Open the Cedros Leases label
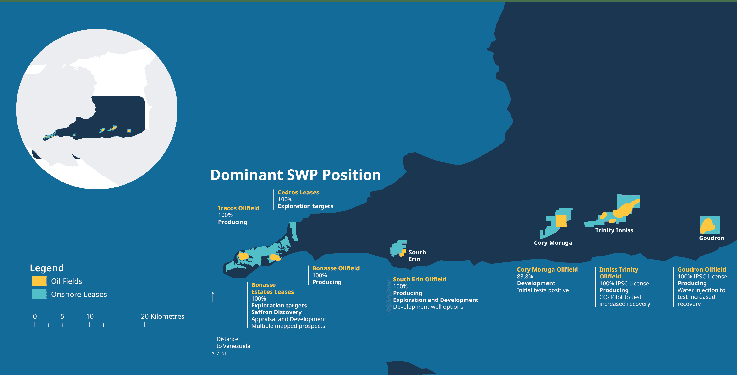 coord(298,192)
